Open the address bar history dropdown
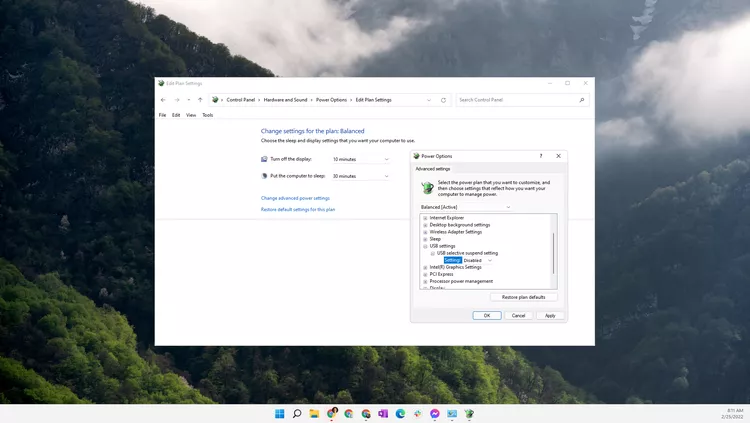The width and height of the screenshot is (750, 423). tap(429, 100)
